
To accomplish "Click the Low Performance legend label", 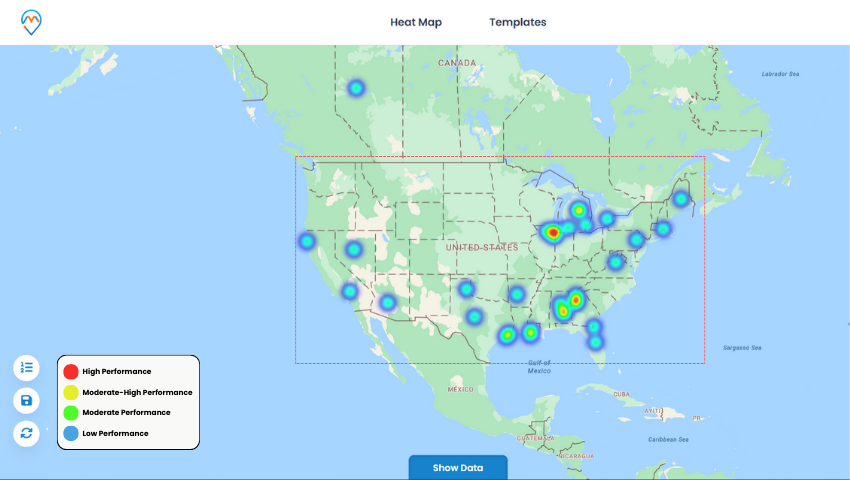I will 115,433.
